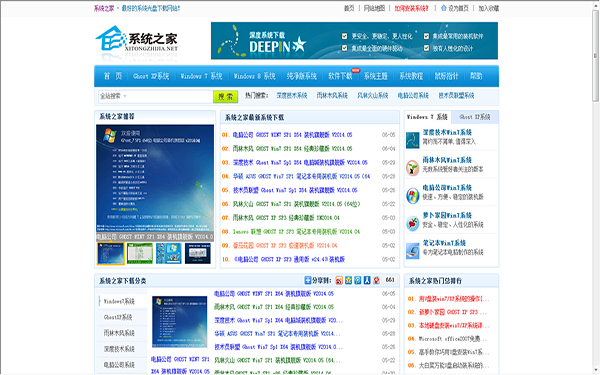Click the 电脑公司Win7系统 Windows orb icon
The image size is (600, 375).
412,196
